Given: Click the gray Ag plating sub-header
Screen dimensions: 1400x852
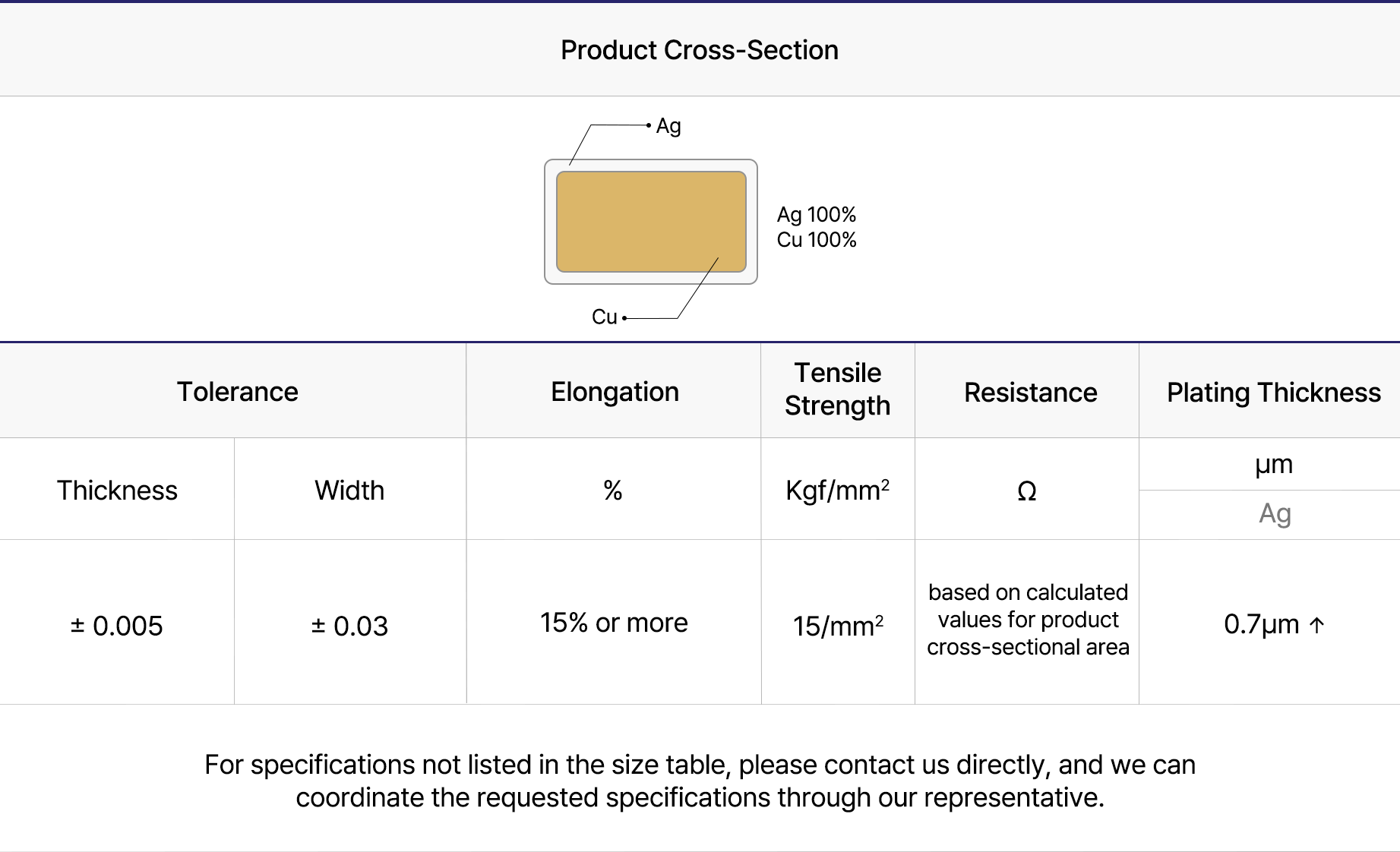Looking at the screenshot, I should [1275, 514].
